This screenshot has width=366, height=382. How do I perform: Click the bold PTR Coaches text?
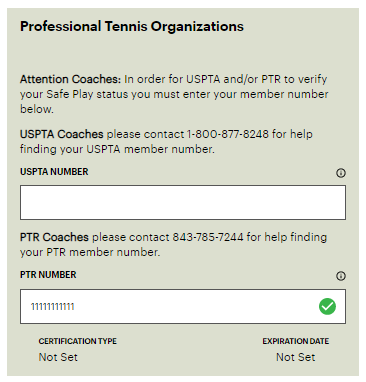(x=54, y=237)
